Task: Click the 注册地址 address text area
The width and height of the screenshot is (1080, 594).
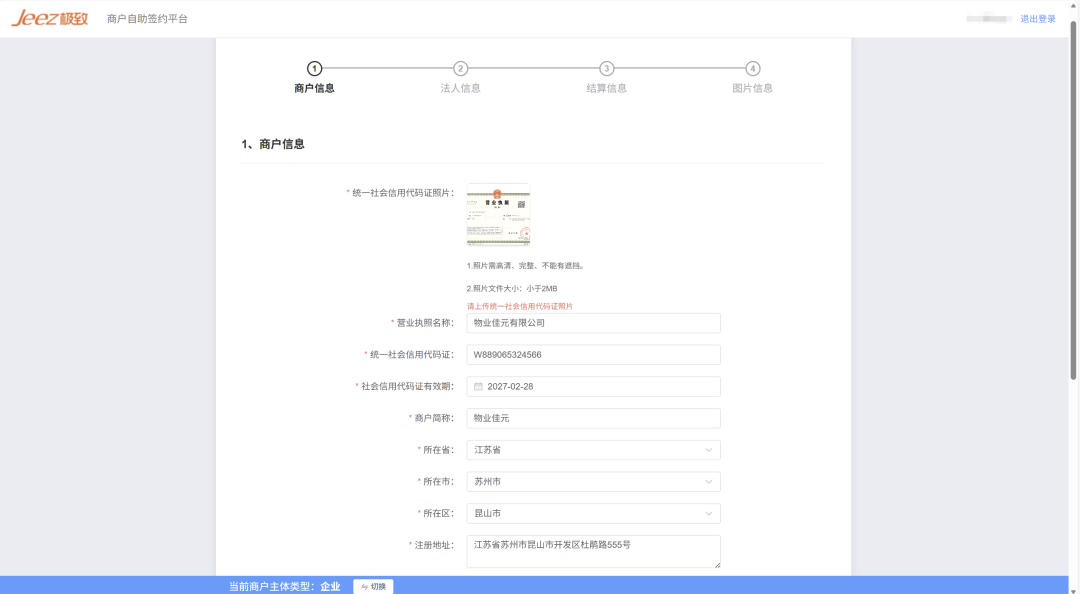Action: (x=593, y=551)
